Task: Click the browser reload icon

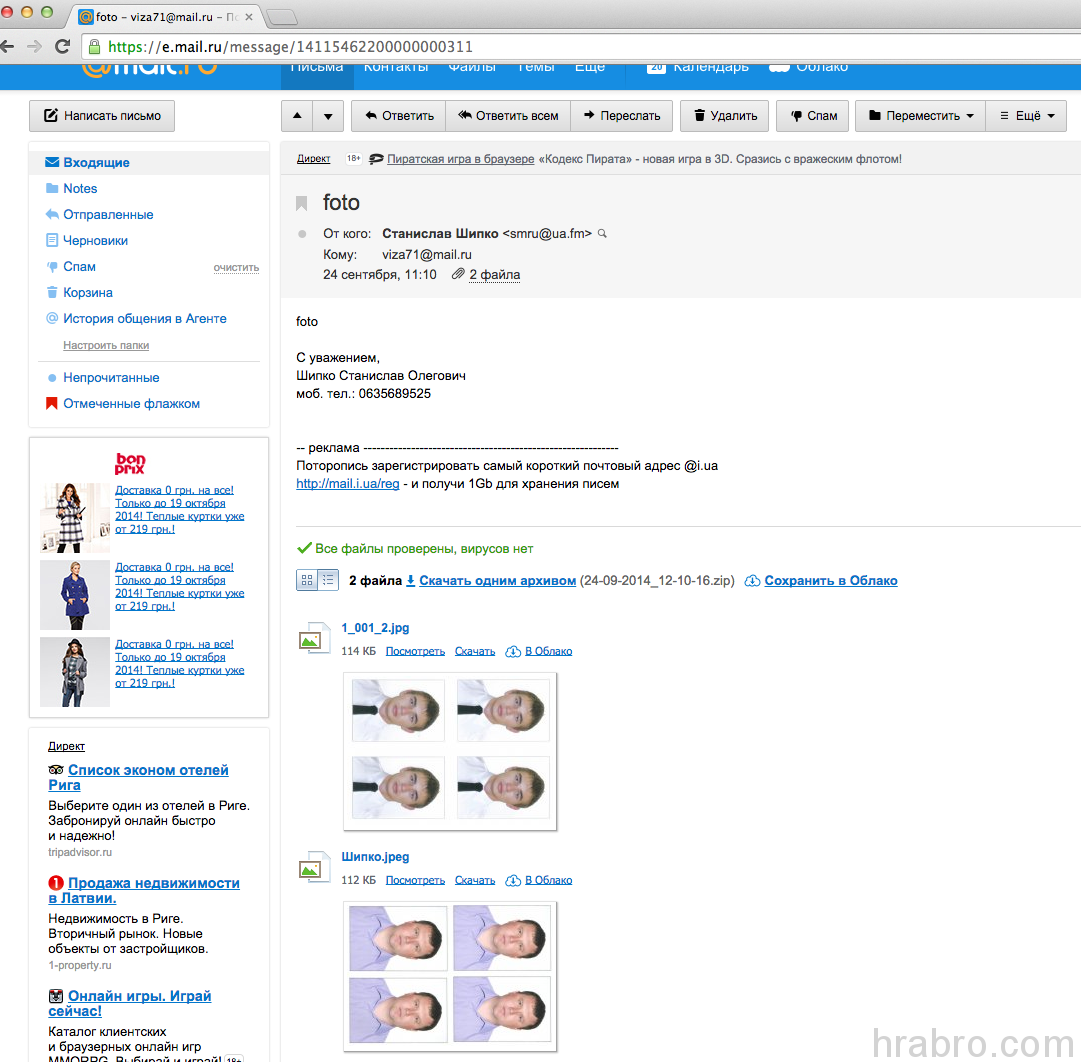Action: [62, 46]
